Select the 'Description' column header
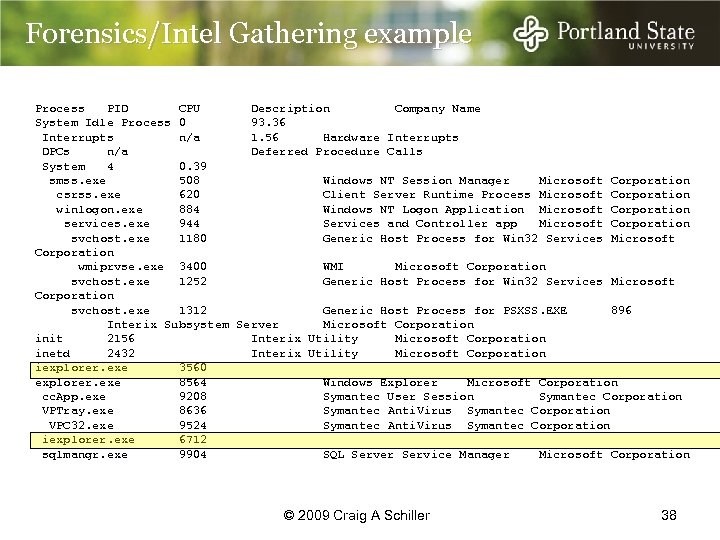The height and width of the screenshot is (540, 720). point(290,109)
